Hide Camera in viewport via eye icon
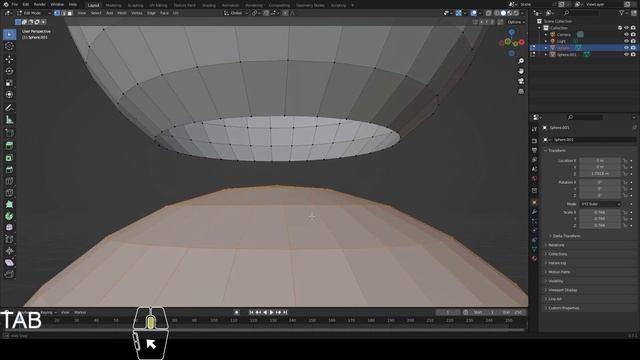 tap(626, 35)
